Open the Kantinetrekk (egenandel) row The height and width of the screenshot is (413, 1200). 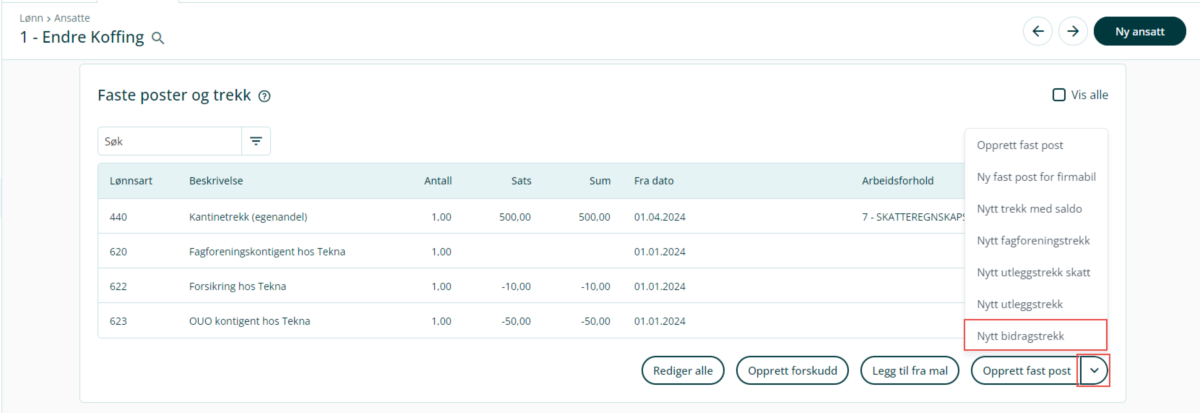coord(247,217)
